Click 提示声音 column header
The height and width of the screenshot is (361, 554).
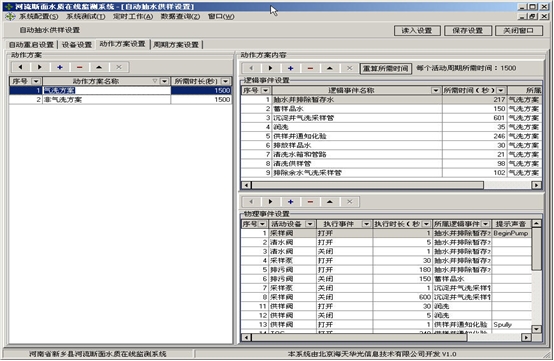pos(511,224)
